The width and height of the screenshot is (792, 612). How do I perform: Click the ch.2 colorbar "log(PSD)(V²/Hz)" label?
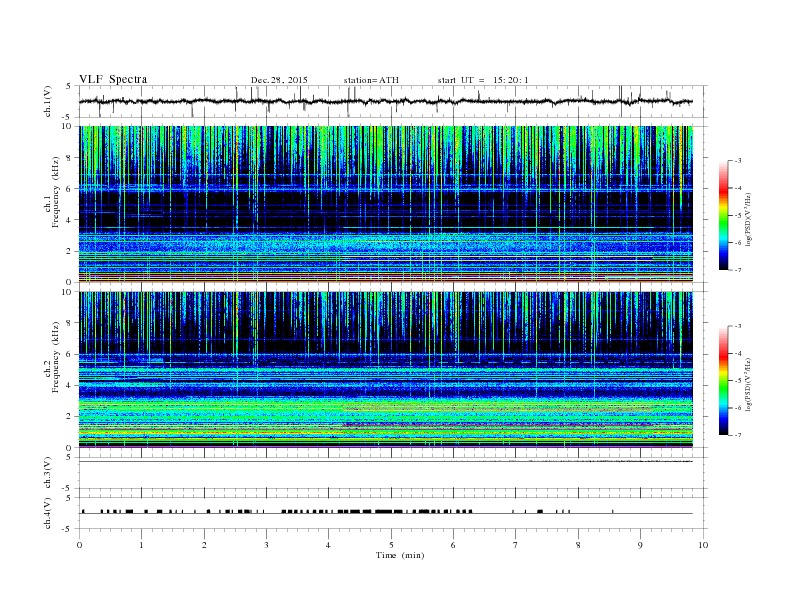click(749, 384)
